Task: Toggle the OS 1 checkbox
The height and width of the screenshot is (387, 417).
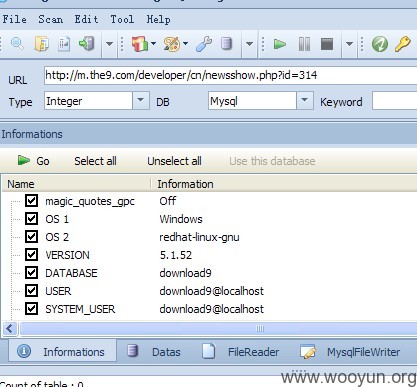Action: (x=31, y=219)
